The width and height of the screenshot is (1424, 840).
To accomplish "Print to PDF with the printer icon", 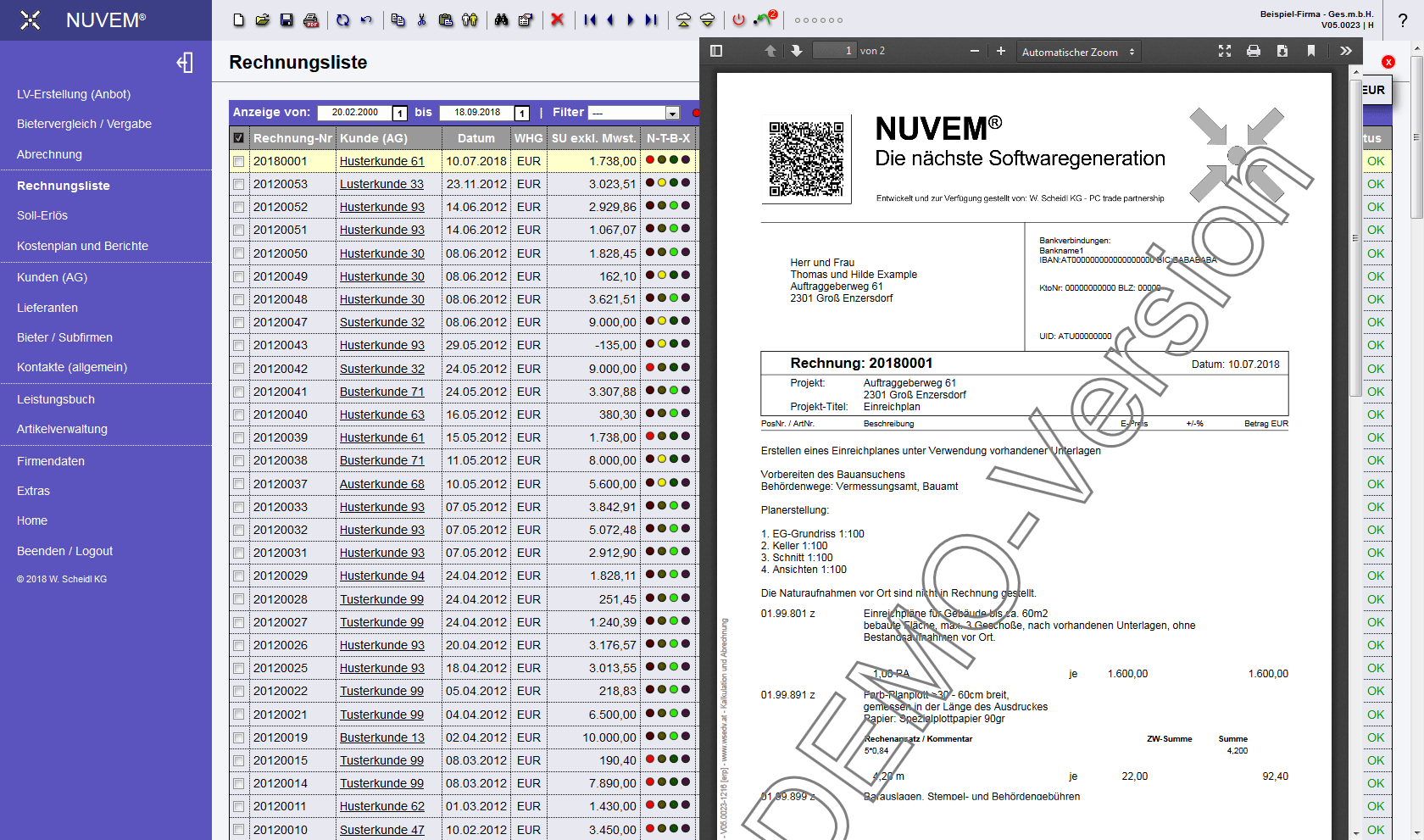I will coord(311,19).
